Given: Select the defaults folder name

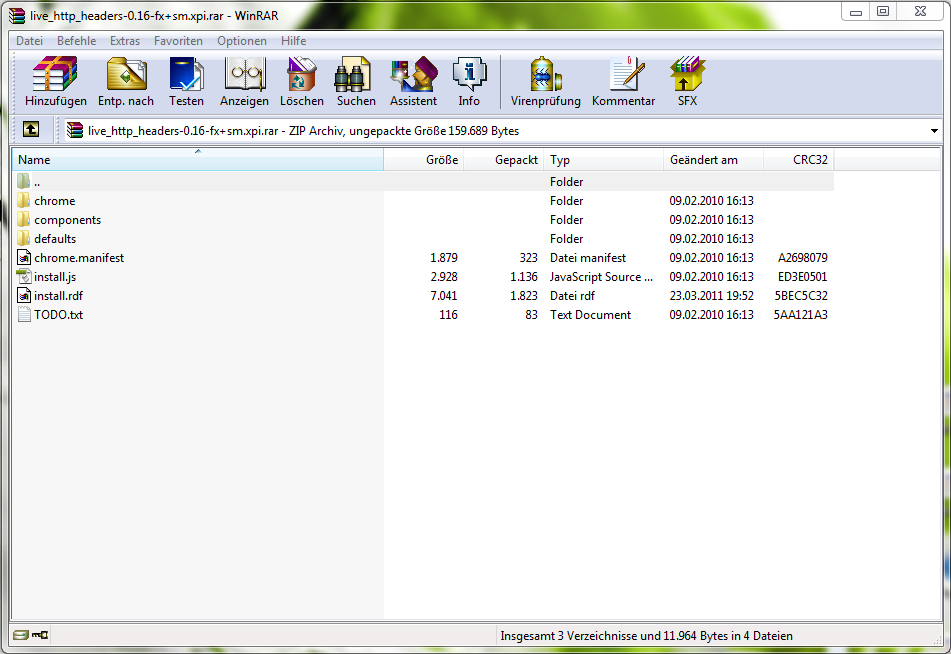Looking at the screenshot, I should [x=55, y=238].
